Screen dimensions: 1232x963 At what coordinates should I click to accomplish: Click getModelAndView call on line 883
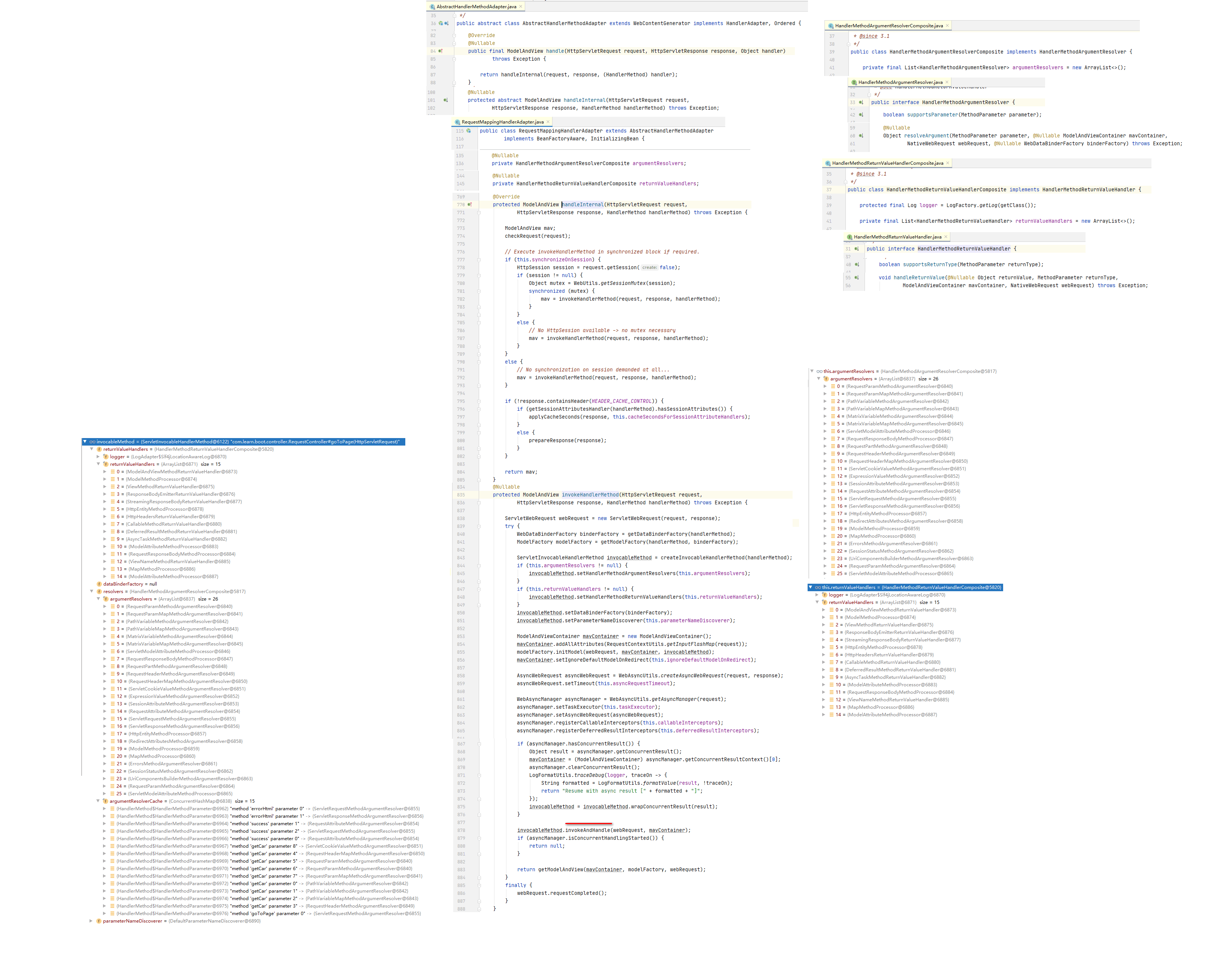pyautogui.click(x=560, y=869)
